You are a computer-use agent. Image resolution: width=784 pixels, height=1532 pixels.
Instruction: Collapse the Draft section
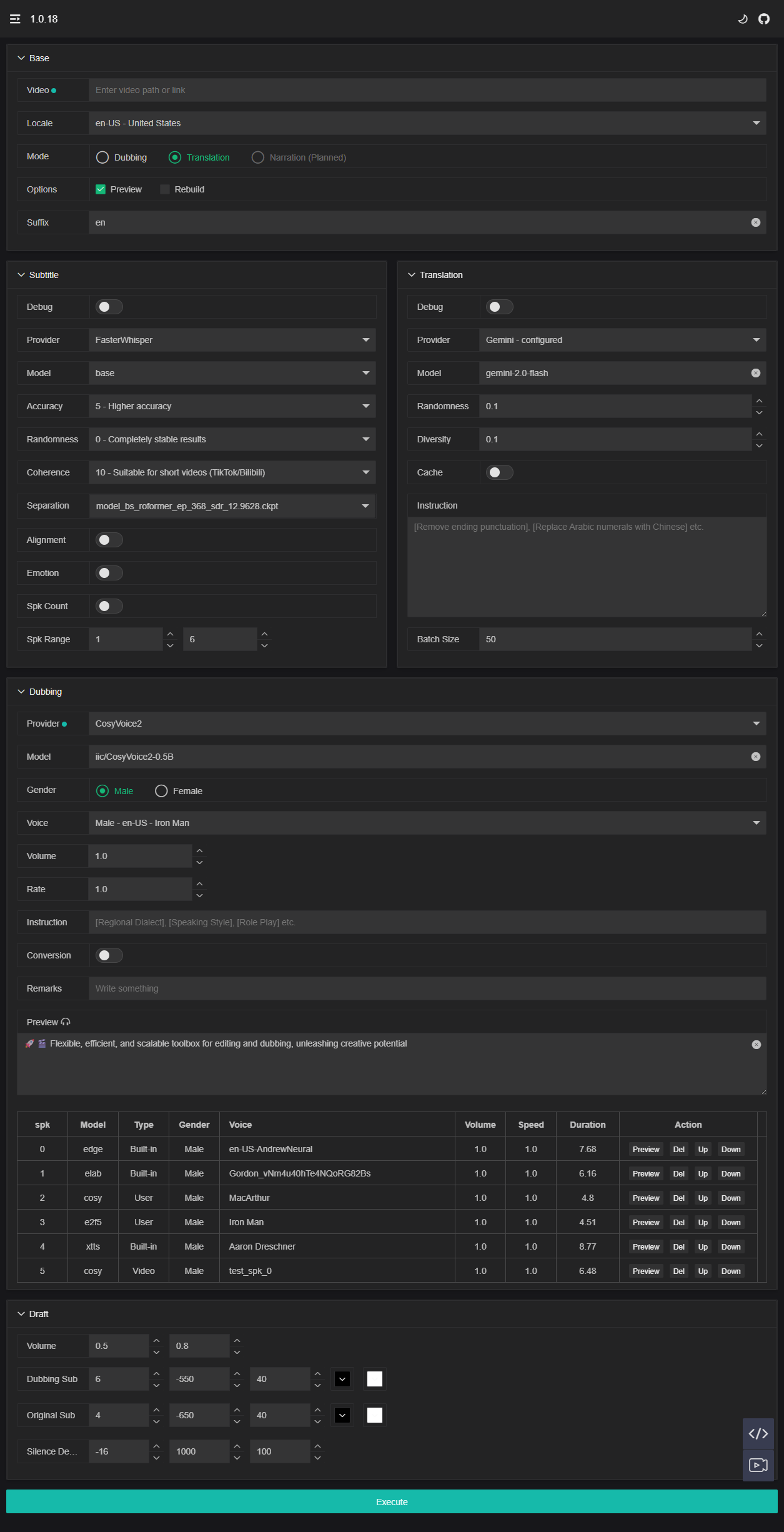tap(21, 1314)
